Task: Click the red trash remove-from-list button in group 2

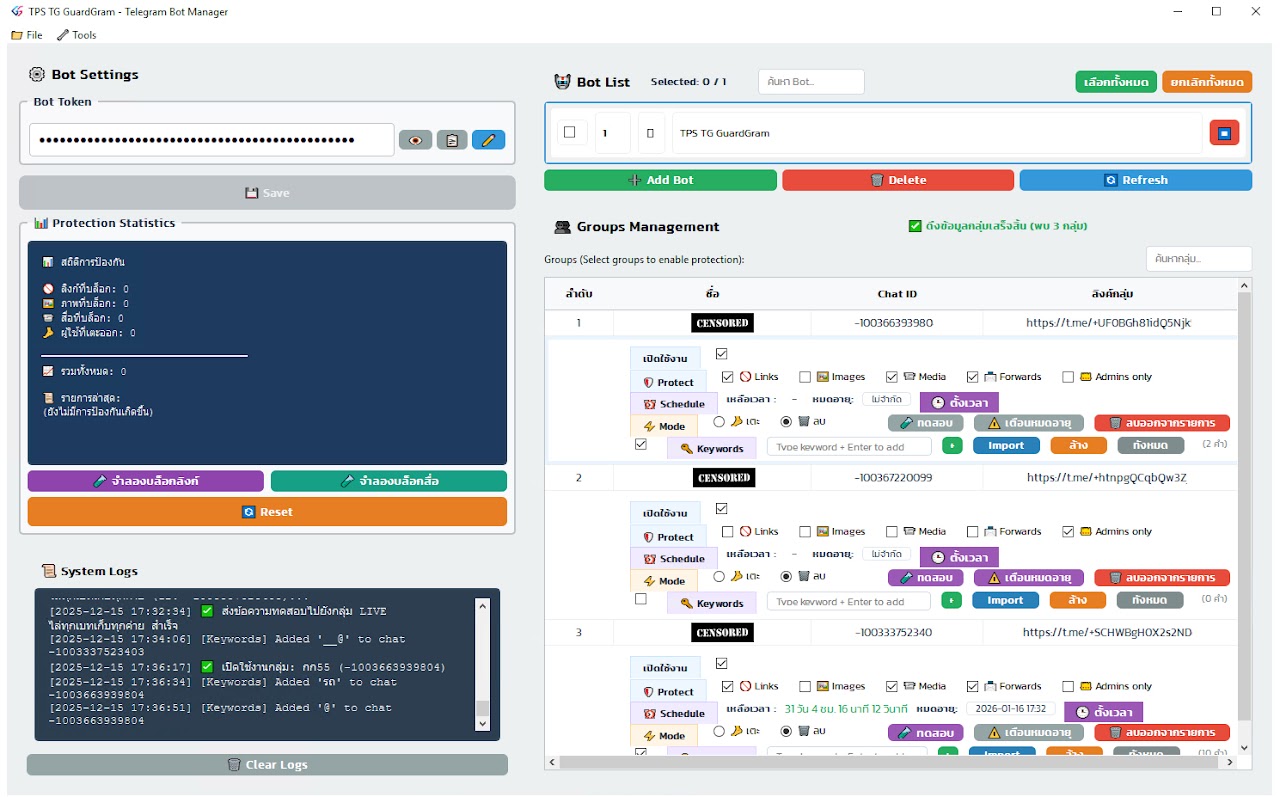Action: point(1162,577)
